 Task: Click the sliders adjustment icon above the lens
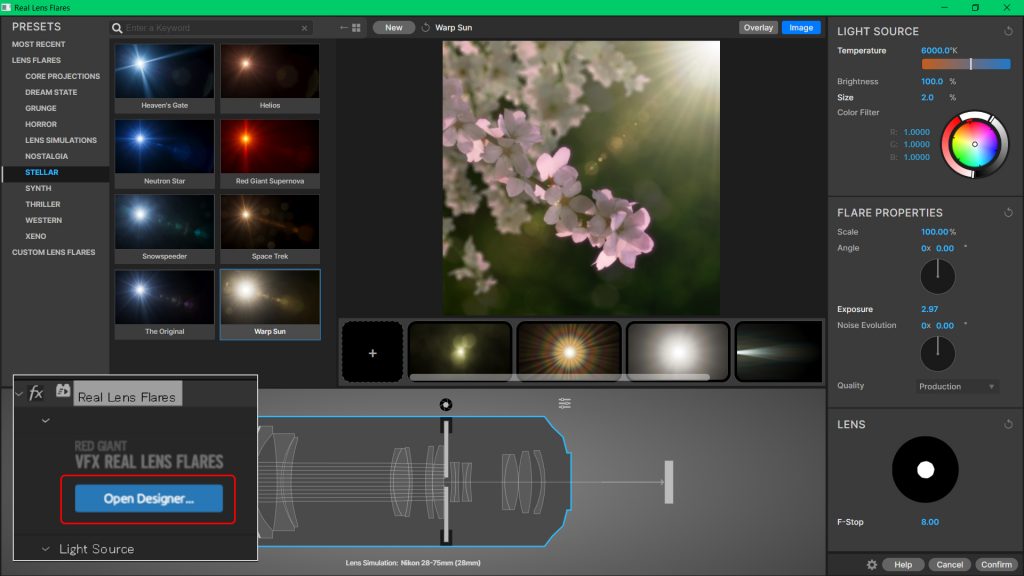click(565, 404)
